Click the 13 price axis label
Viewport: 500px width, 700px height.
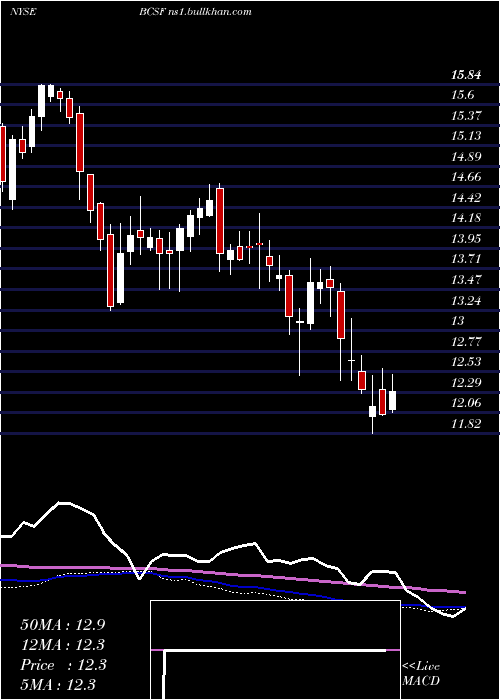(x=458, y=321)
